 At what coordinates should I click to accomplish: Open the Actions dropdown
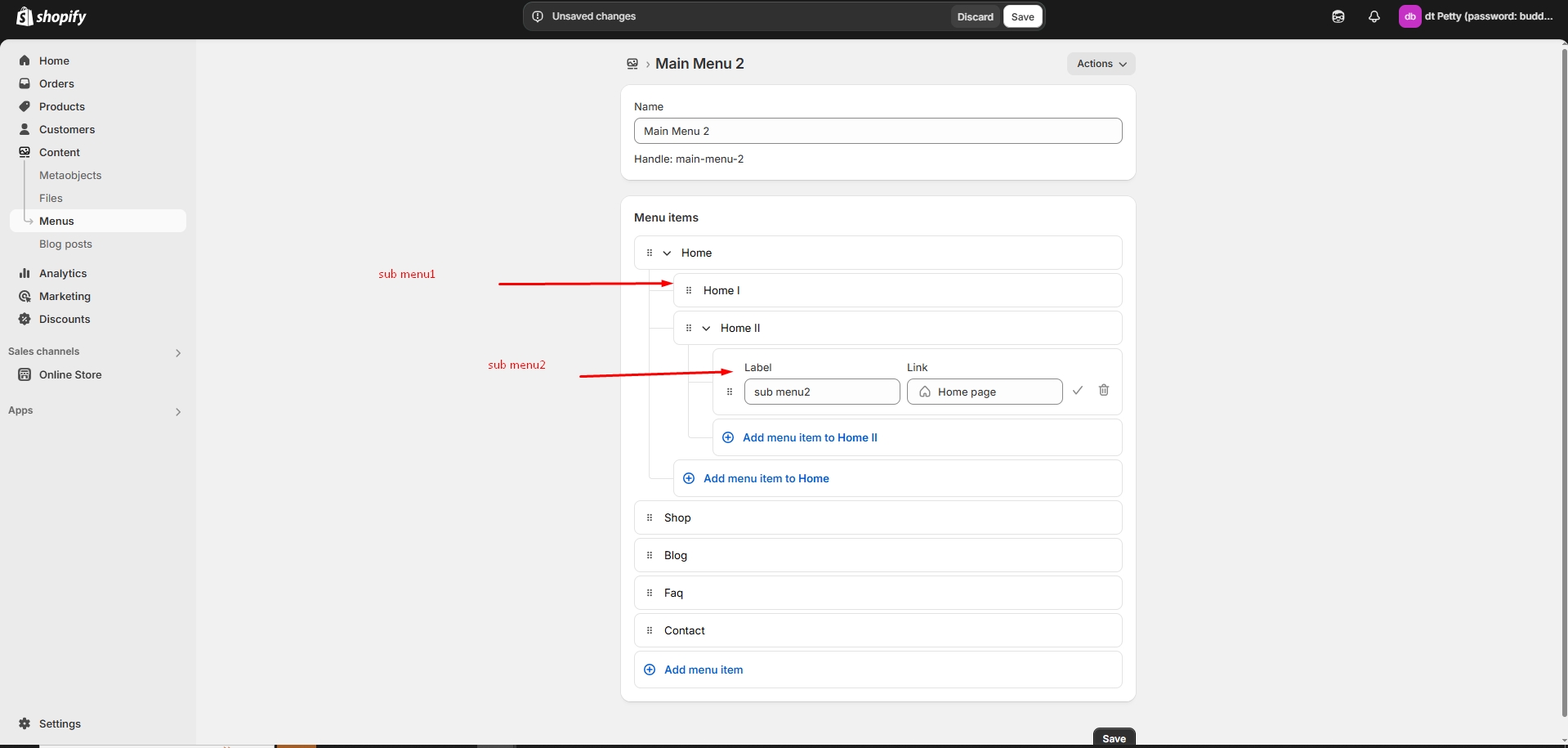[x=1101, y=64]
